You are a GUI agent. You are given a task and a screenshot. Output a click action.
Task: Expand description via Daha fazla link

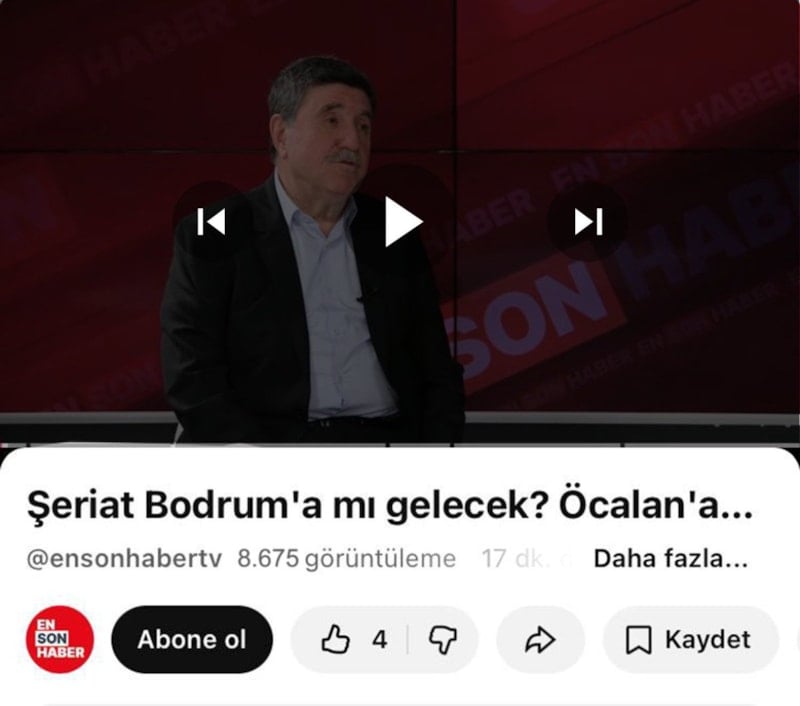tap(671, 559)
